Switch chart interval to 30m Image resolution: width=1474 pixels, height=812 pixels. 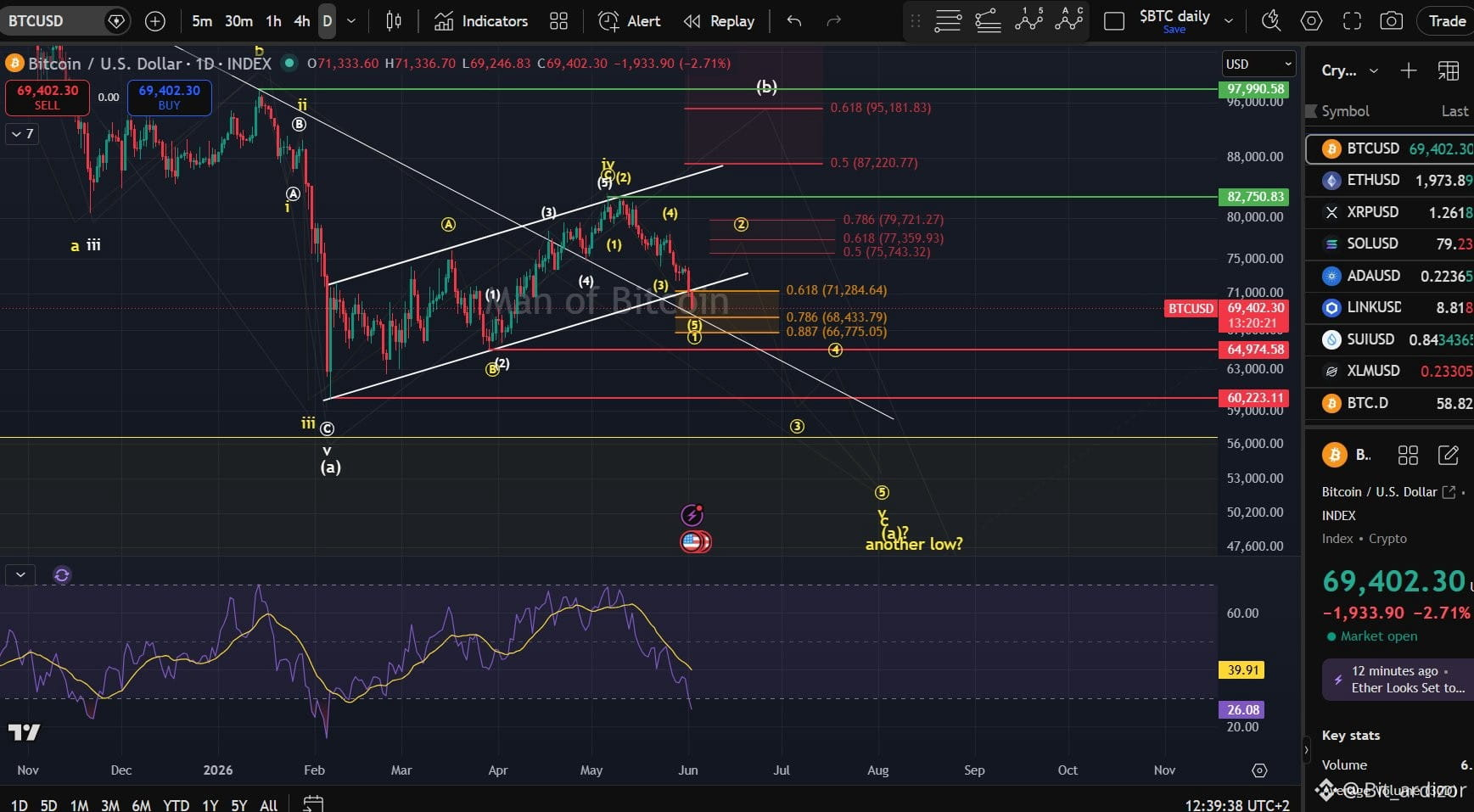click(238, 21)
